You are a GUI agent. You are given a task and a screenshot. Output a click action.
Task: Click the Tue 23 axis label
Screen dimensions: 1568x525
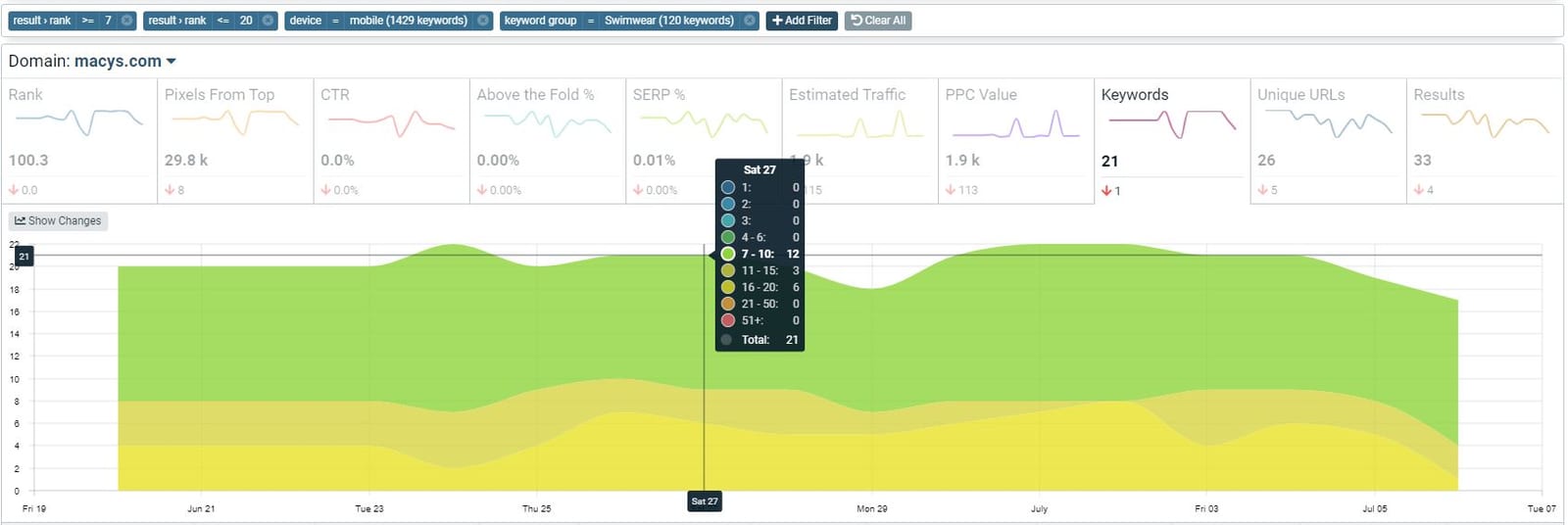click(x=369, y=509)
